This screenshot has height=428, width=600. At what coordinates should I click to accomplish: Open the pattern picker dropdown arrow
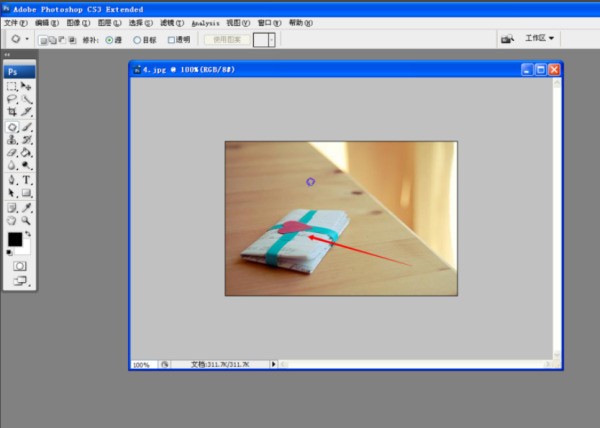click(272, 40)
